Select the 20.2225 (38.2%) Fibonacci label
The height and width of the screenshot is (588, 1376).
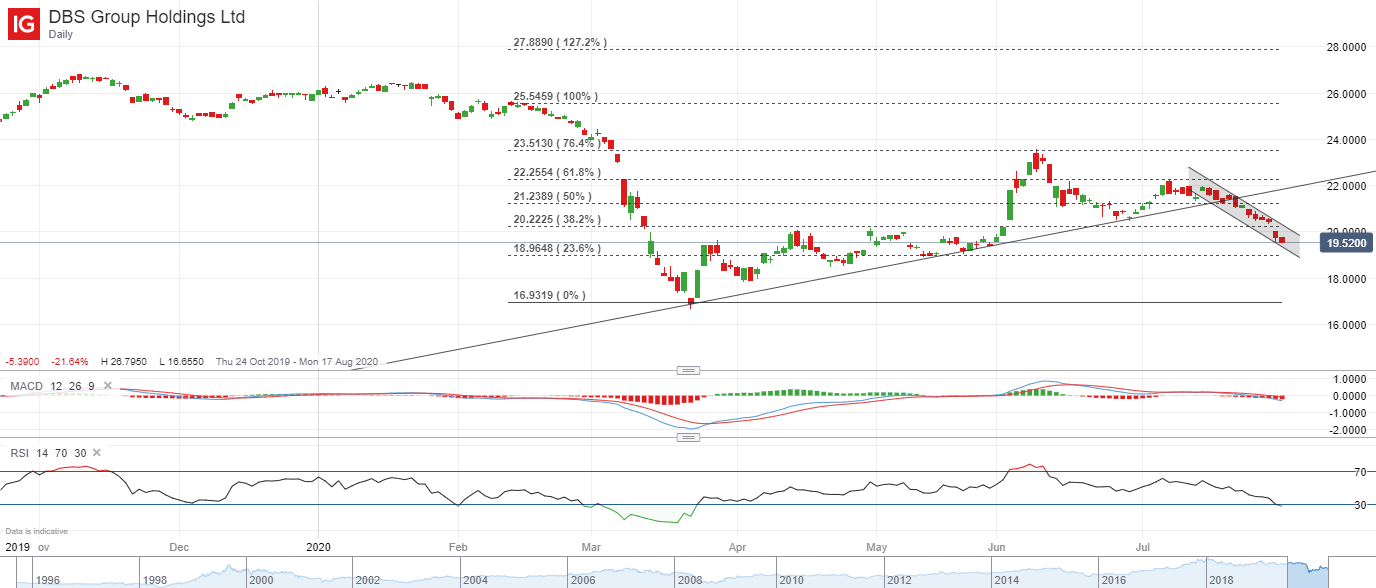pos(559,219)
